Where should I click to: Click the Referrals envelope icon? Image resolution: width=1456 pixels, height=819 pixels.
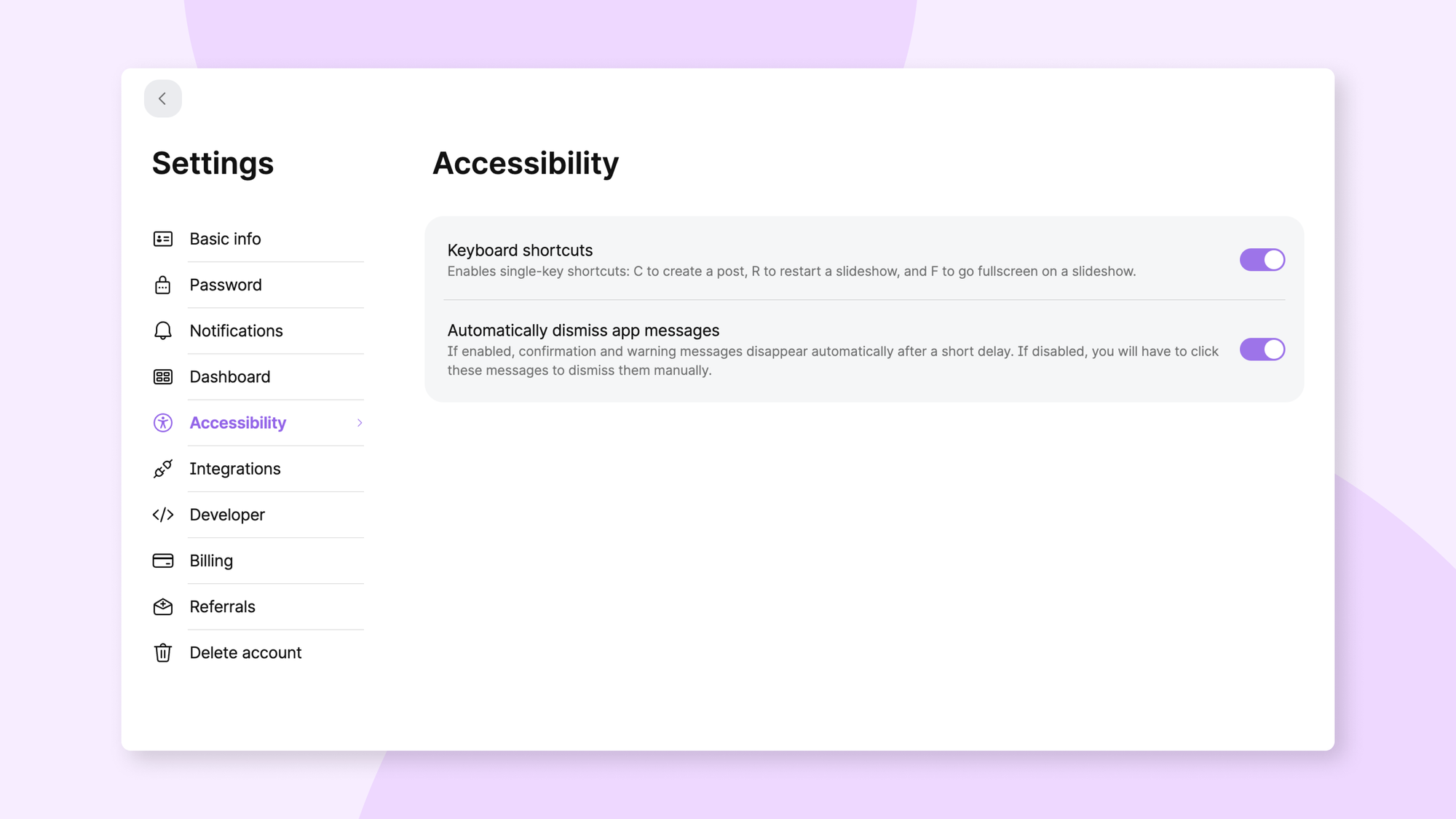[x=163, y=606]
